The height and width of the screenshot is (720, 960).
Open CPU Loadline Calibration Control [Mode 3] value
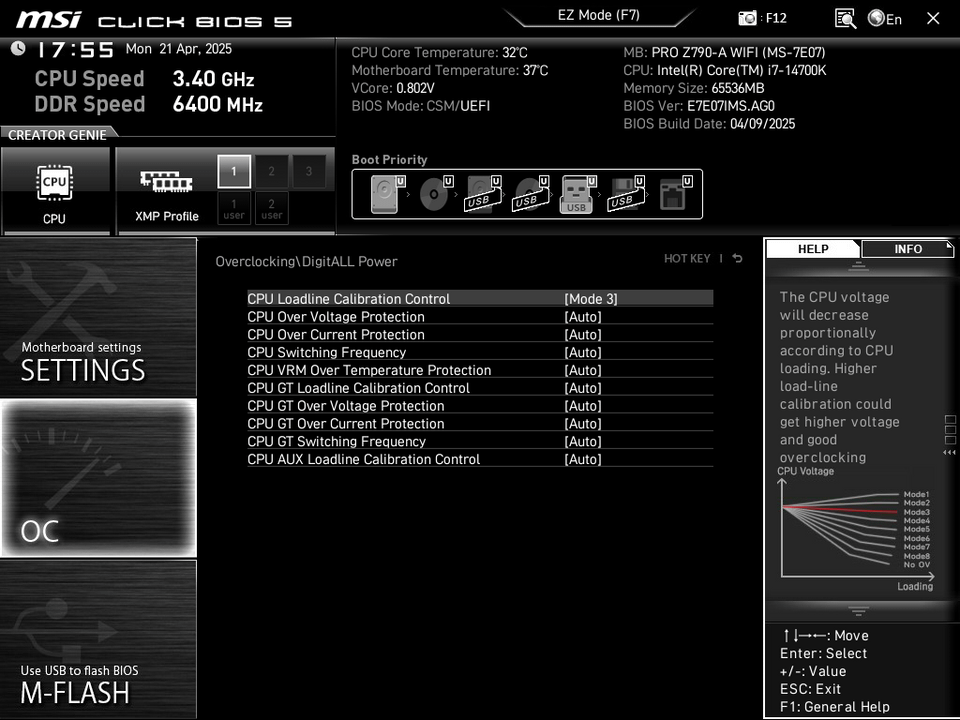(591, 299)
